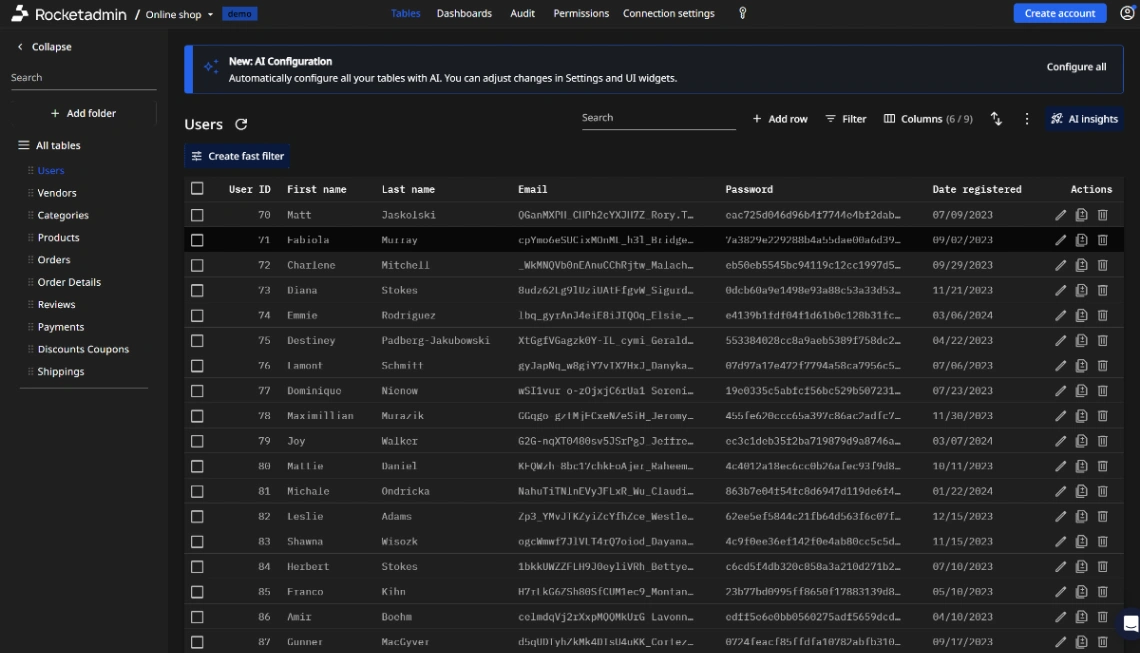Delete user 71 using the trash icon

[1102, 240]
